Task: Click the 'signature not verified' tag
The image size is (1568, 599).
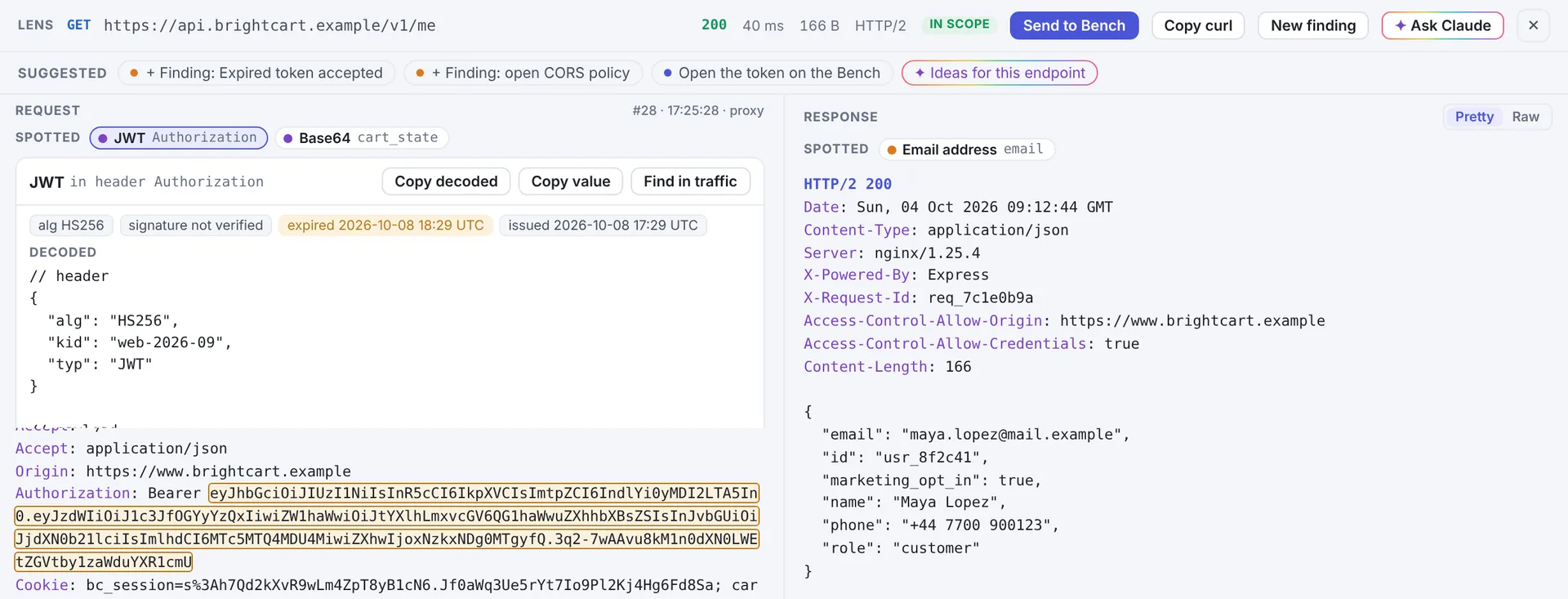Action: 196,225
